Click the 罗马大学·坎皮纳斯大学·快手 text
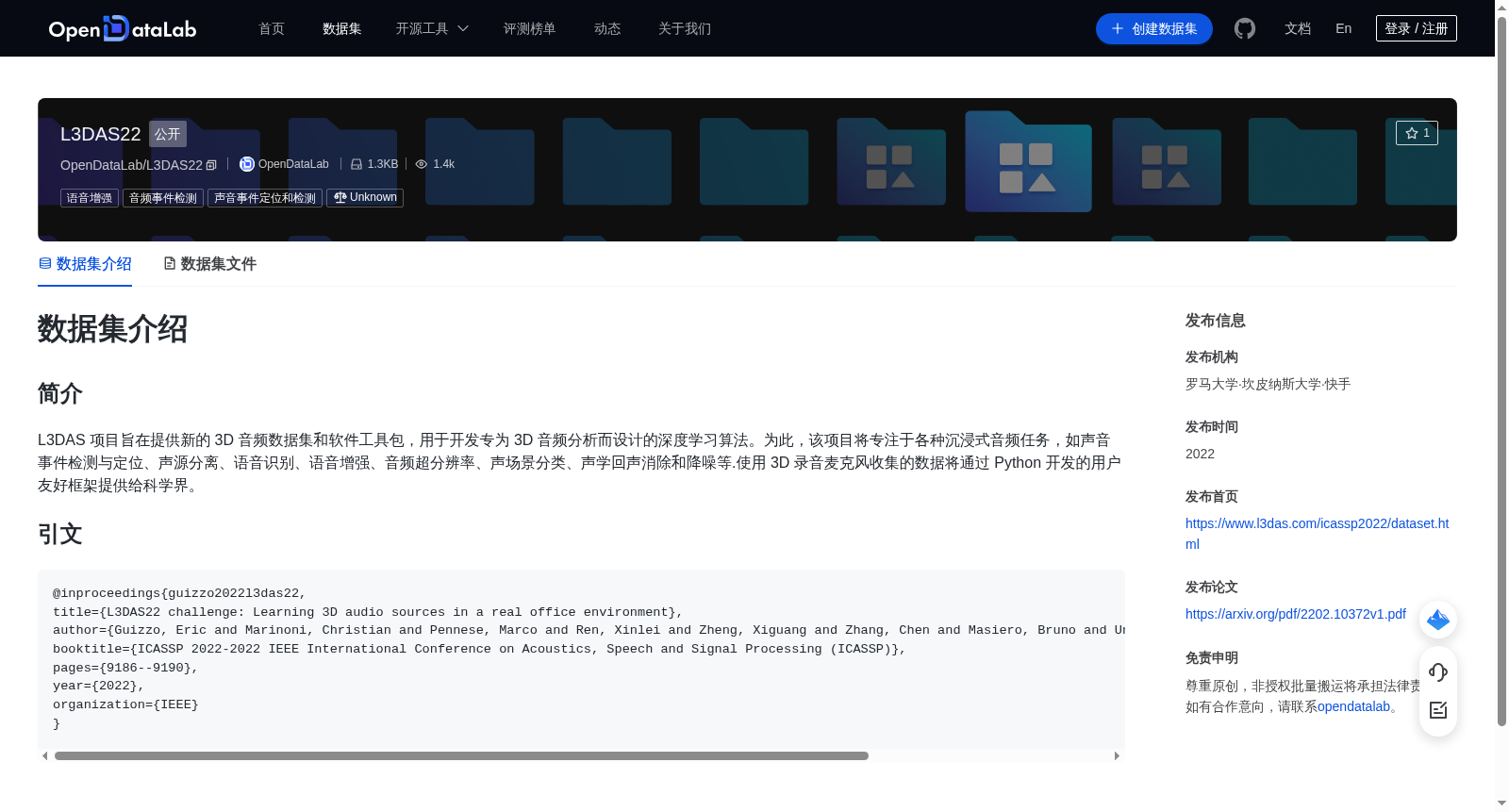 [1269, 384]
